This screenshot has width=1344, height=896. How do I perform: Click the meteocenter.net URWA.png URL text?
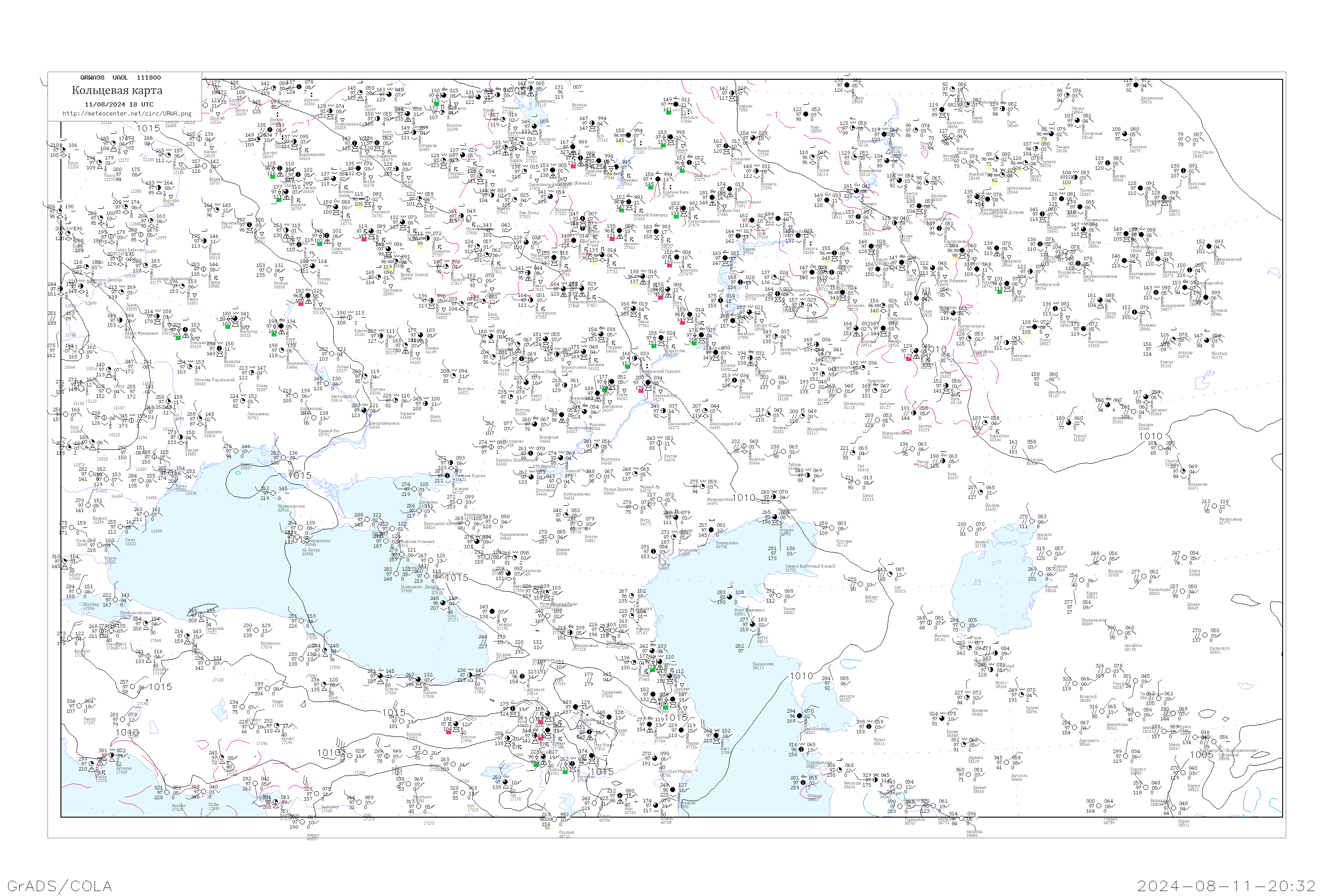click(127, 113)
